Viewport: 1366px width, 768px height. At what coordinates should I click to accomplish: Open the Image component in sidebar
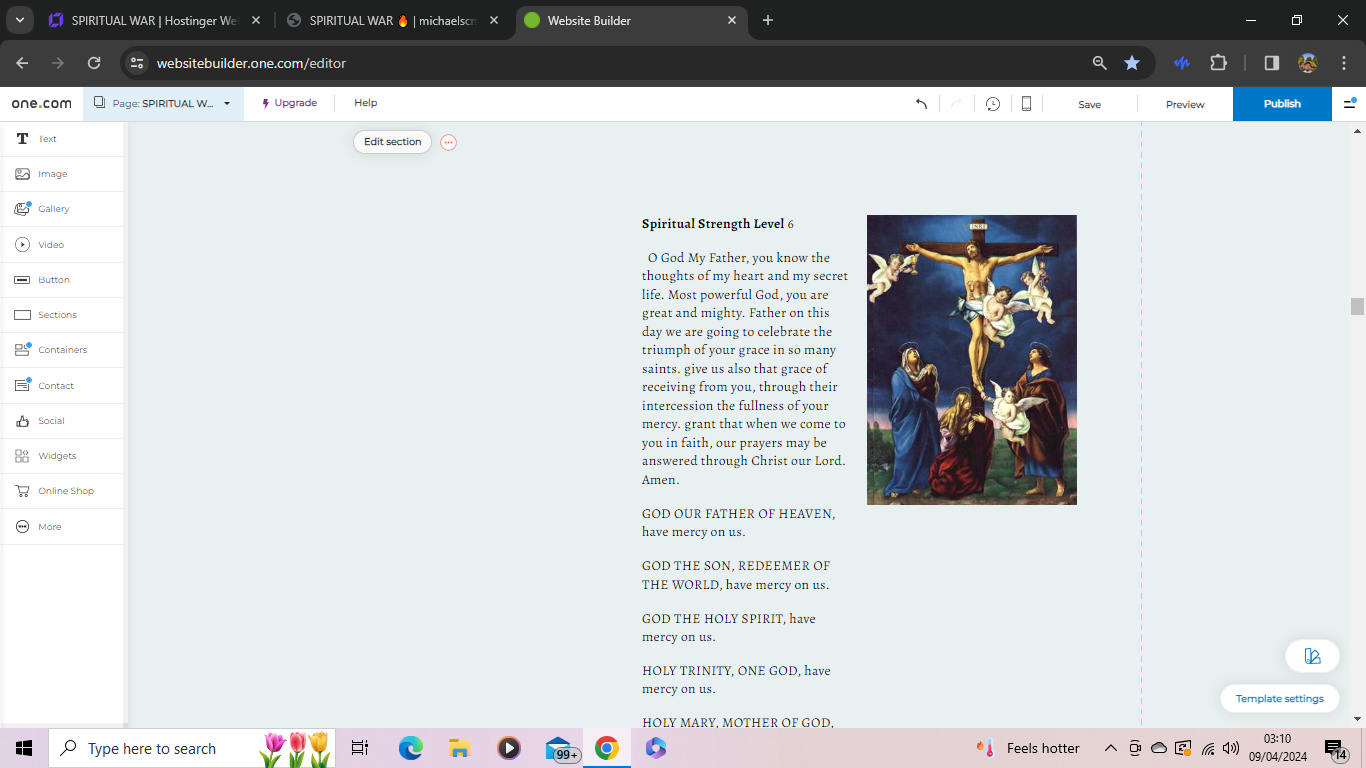coord(62,174)
